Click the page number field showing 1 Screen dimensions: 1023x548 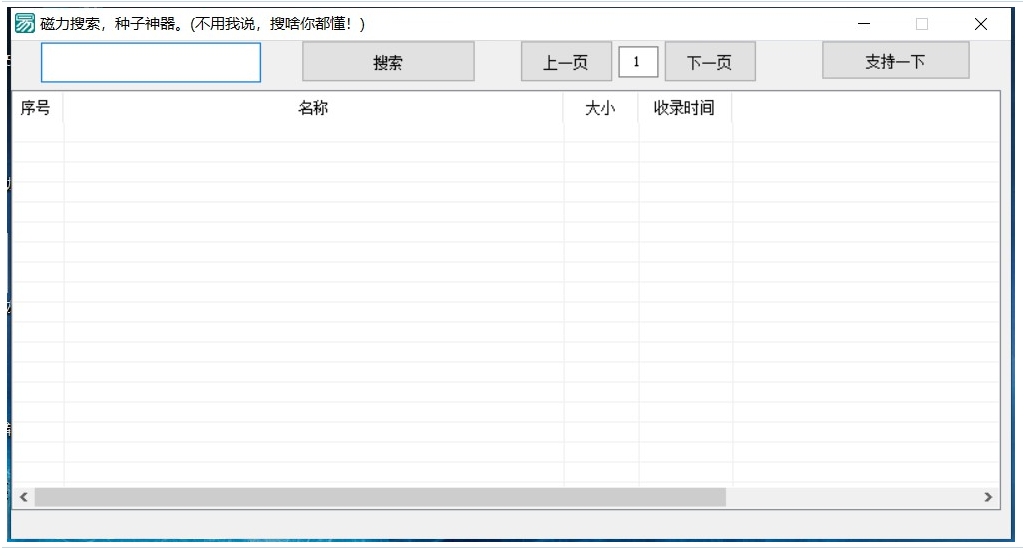[638, 62]
